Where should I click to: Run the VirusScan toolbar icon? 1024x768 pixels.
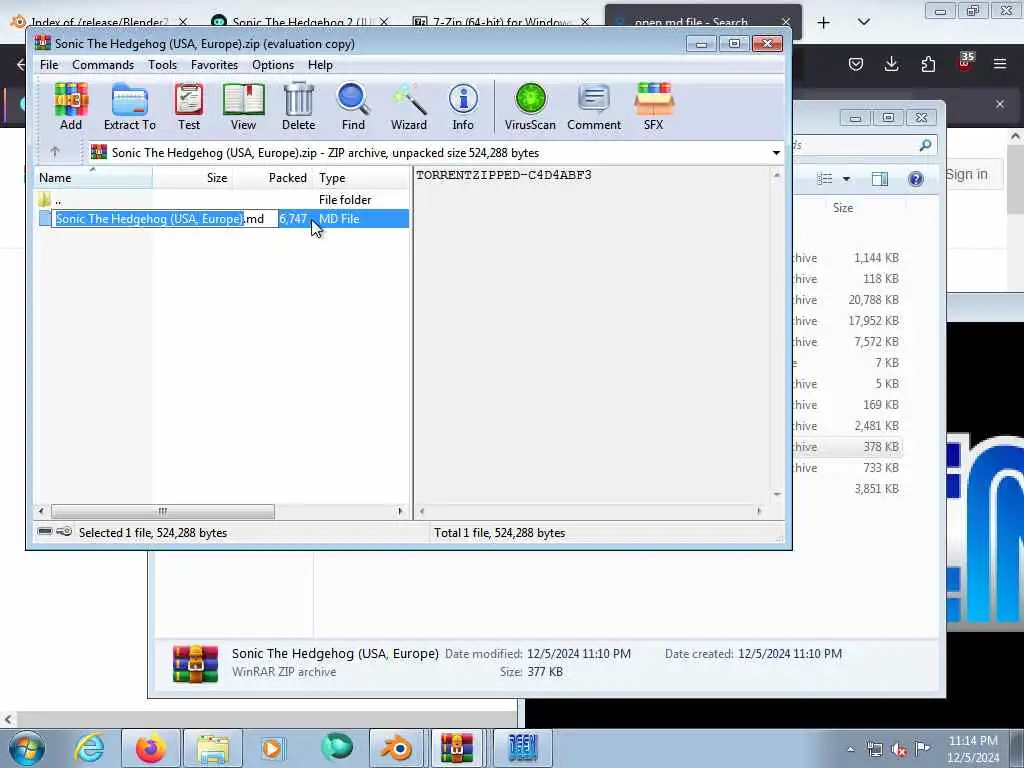click(530, 107)
